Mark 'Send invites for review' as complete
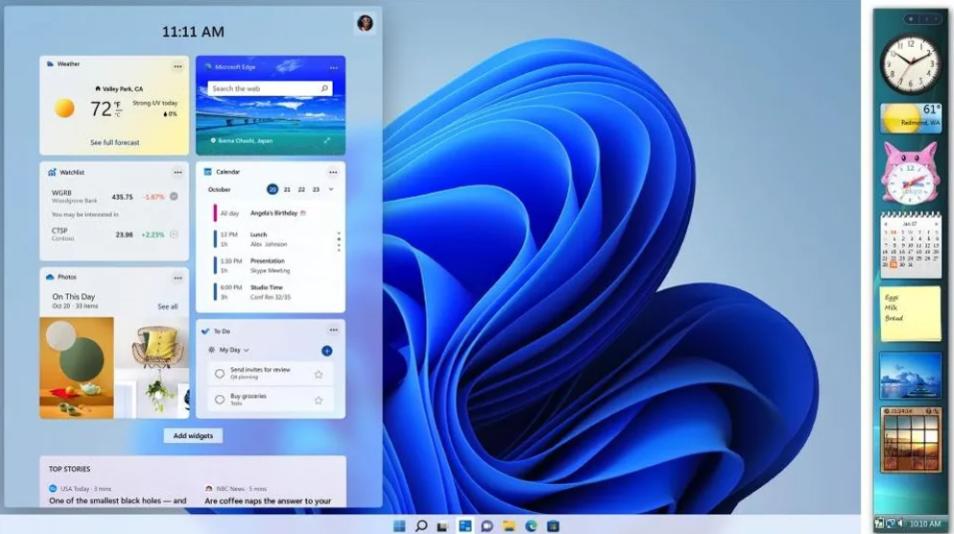The width and height of the screenshot is (954, 534). 220,374
